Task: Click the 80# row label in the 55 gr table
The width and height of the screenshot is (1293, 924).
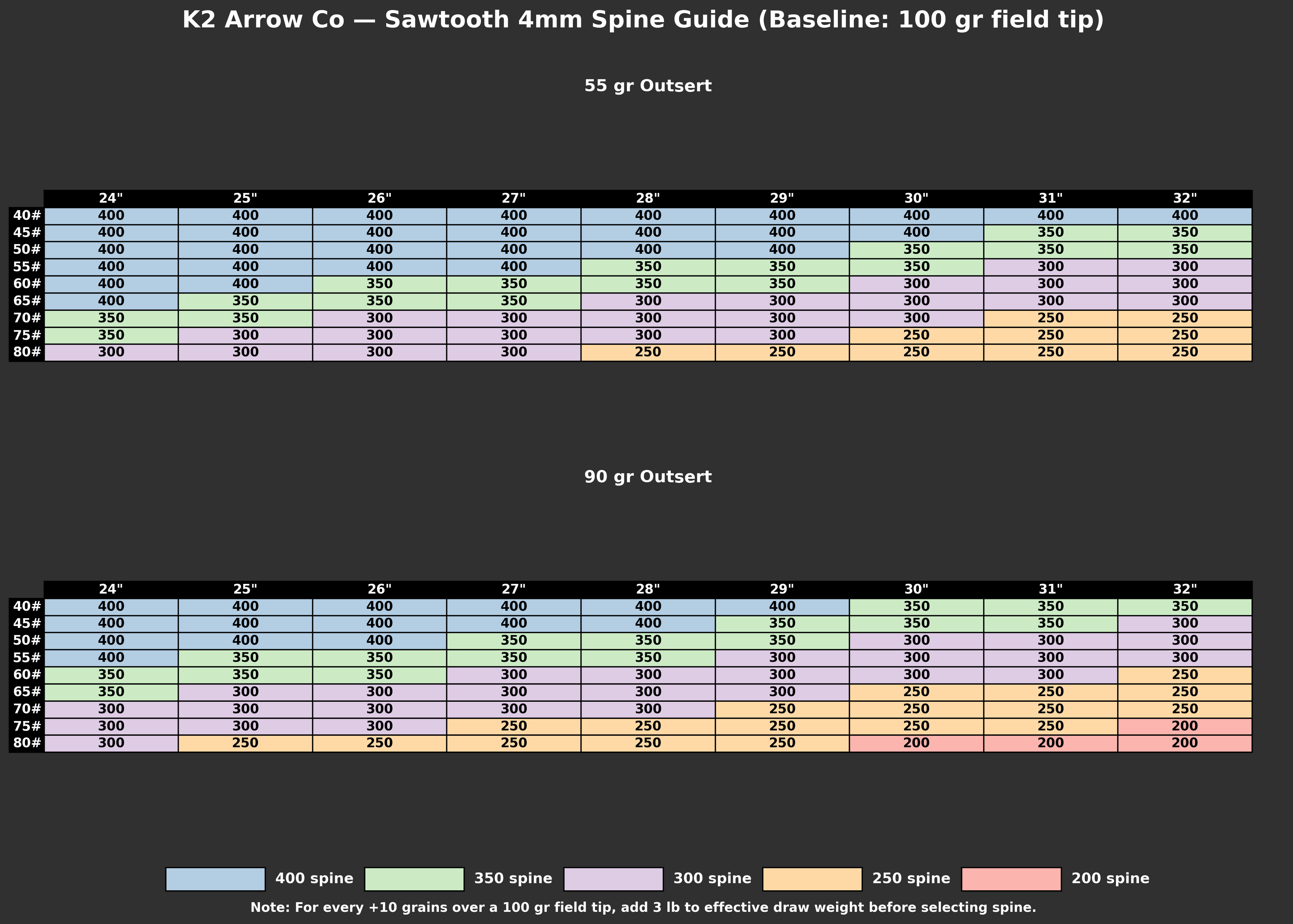Action: click(x=27, y=352)
